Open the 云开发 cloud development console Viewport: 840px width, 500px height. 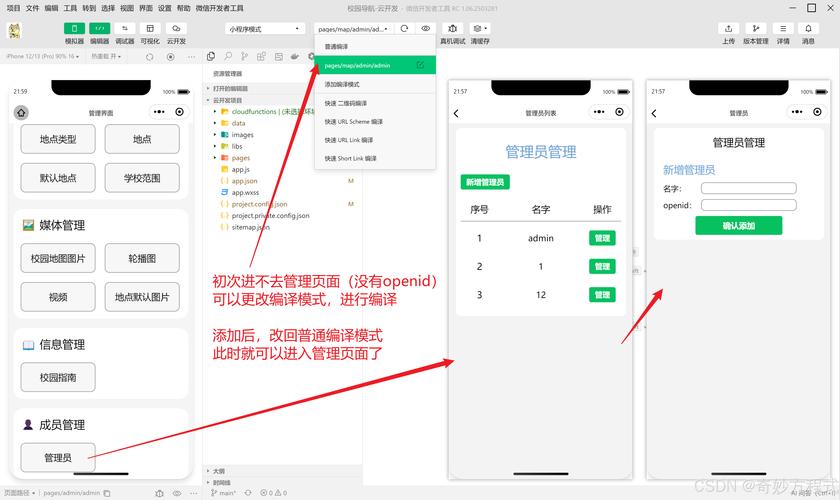tap(176, 28)
